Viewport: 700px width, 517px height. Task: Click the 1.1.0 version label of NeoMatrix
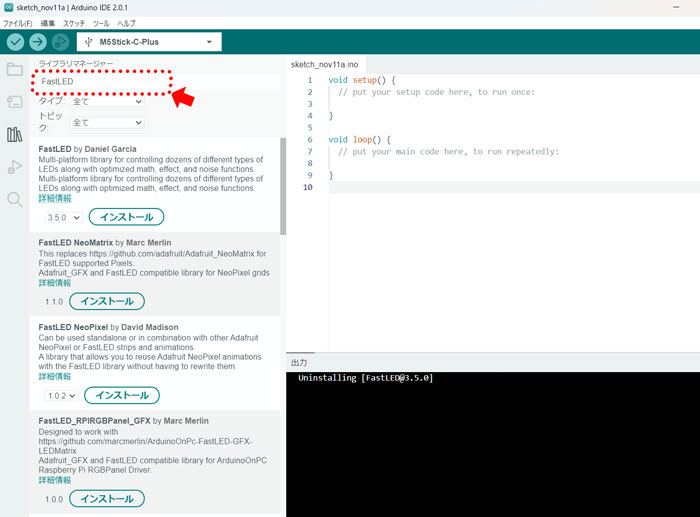point(54,302)
